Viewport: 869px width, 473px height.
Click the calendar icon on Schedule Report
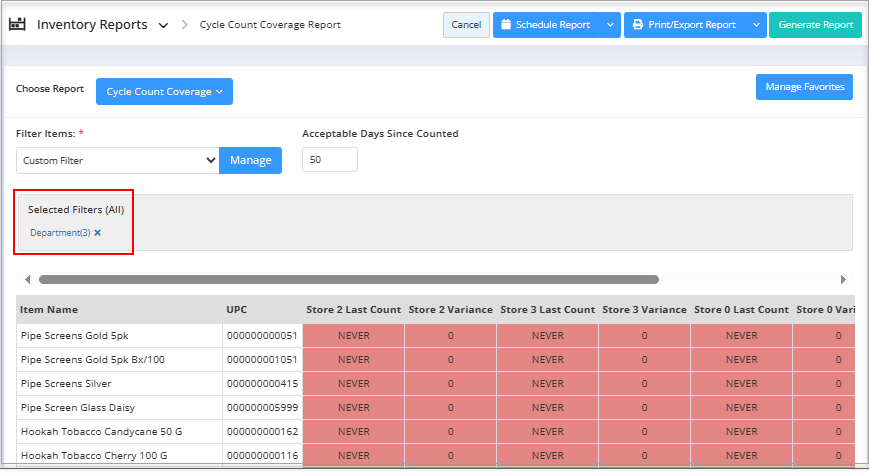click(x=506, y=25)
